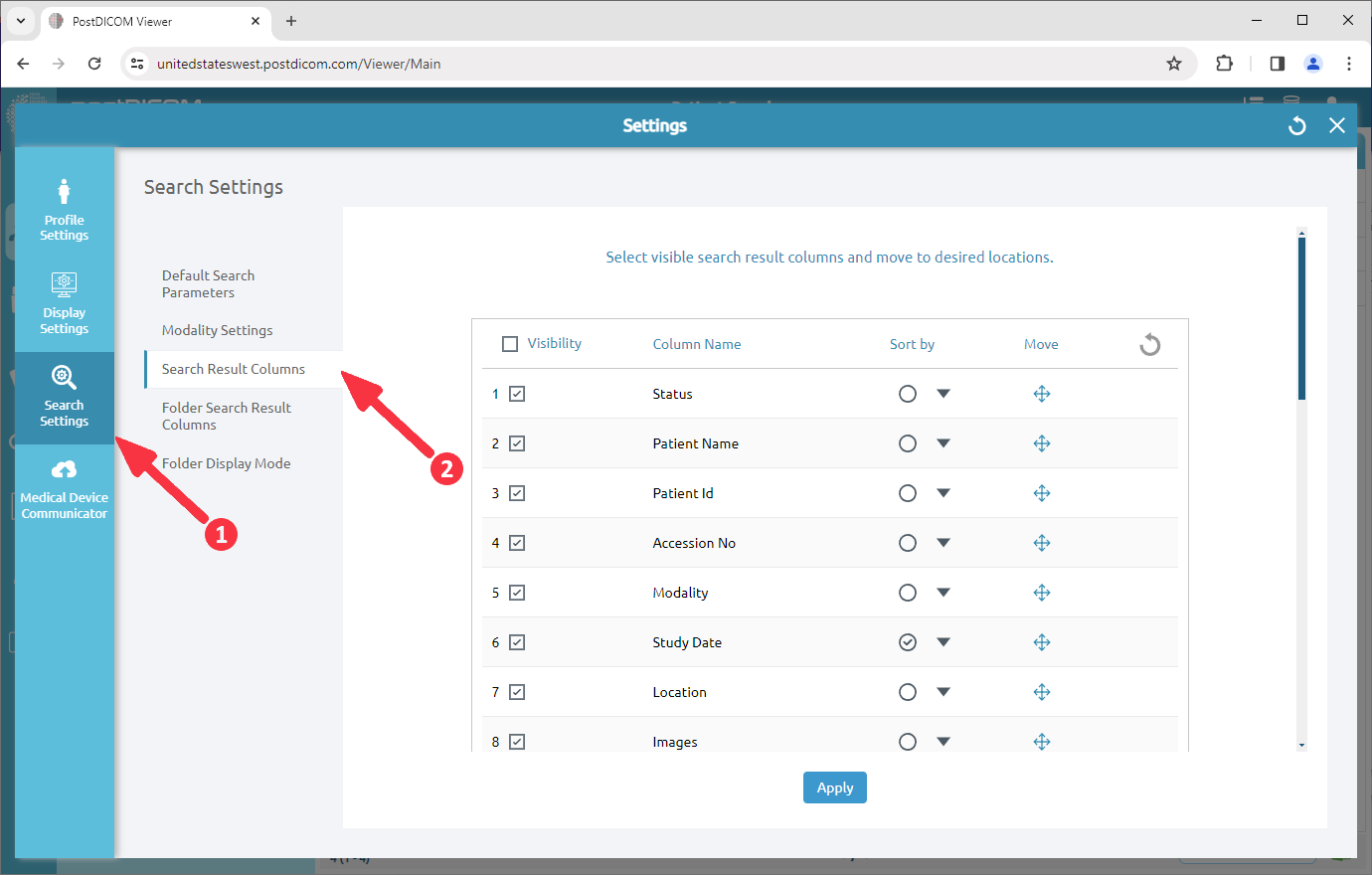
Task: Open Search Settings panel
Action: [x=64, y=398]
